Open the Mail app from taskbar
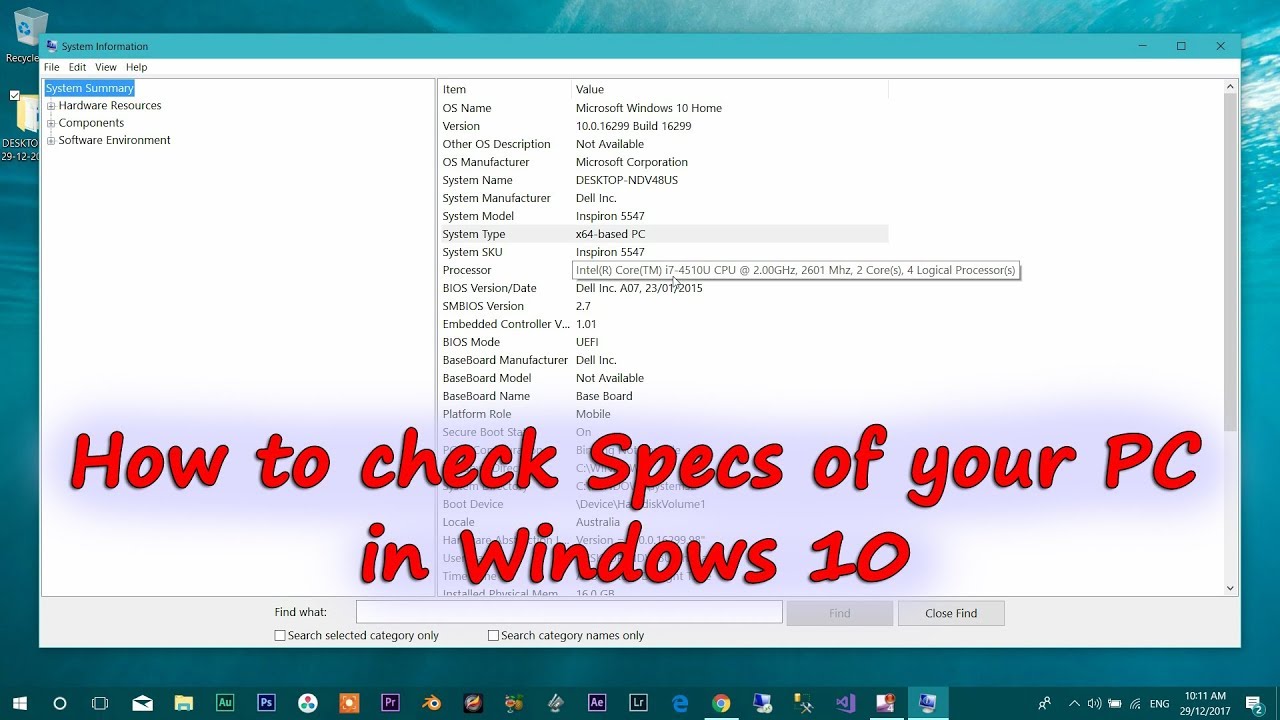 [142, 703]
